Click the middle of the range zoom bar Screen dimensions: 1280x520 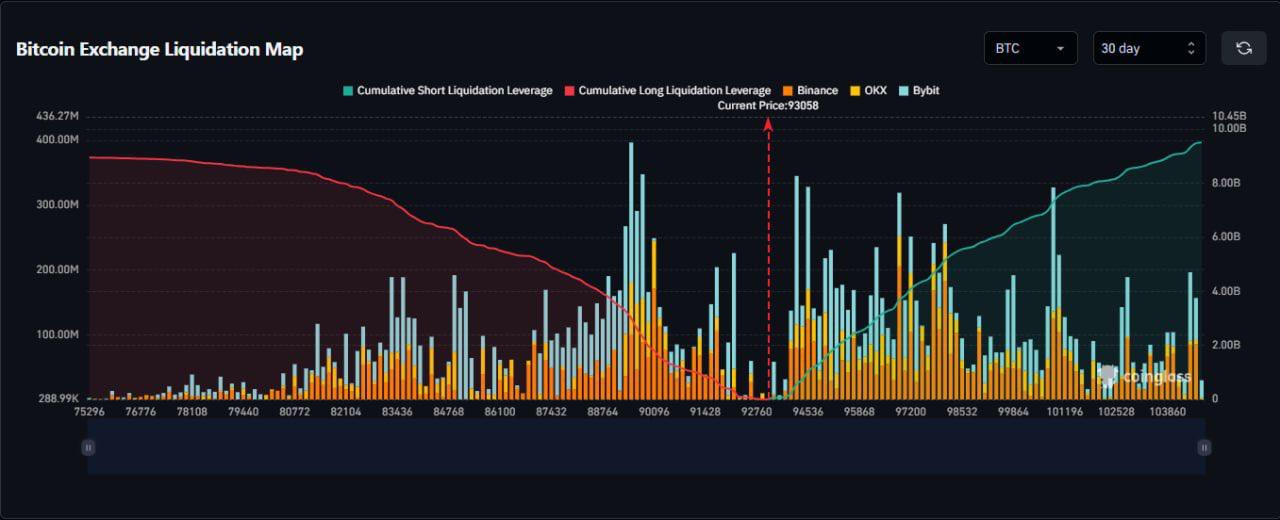click(x=646, y=448)
